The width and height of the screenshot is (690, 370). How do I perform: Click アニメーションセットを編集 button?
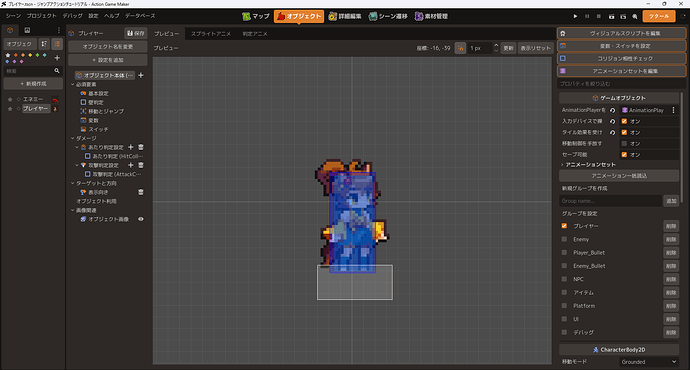click(x=622, y=71)
